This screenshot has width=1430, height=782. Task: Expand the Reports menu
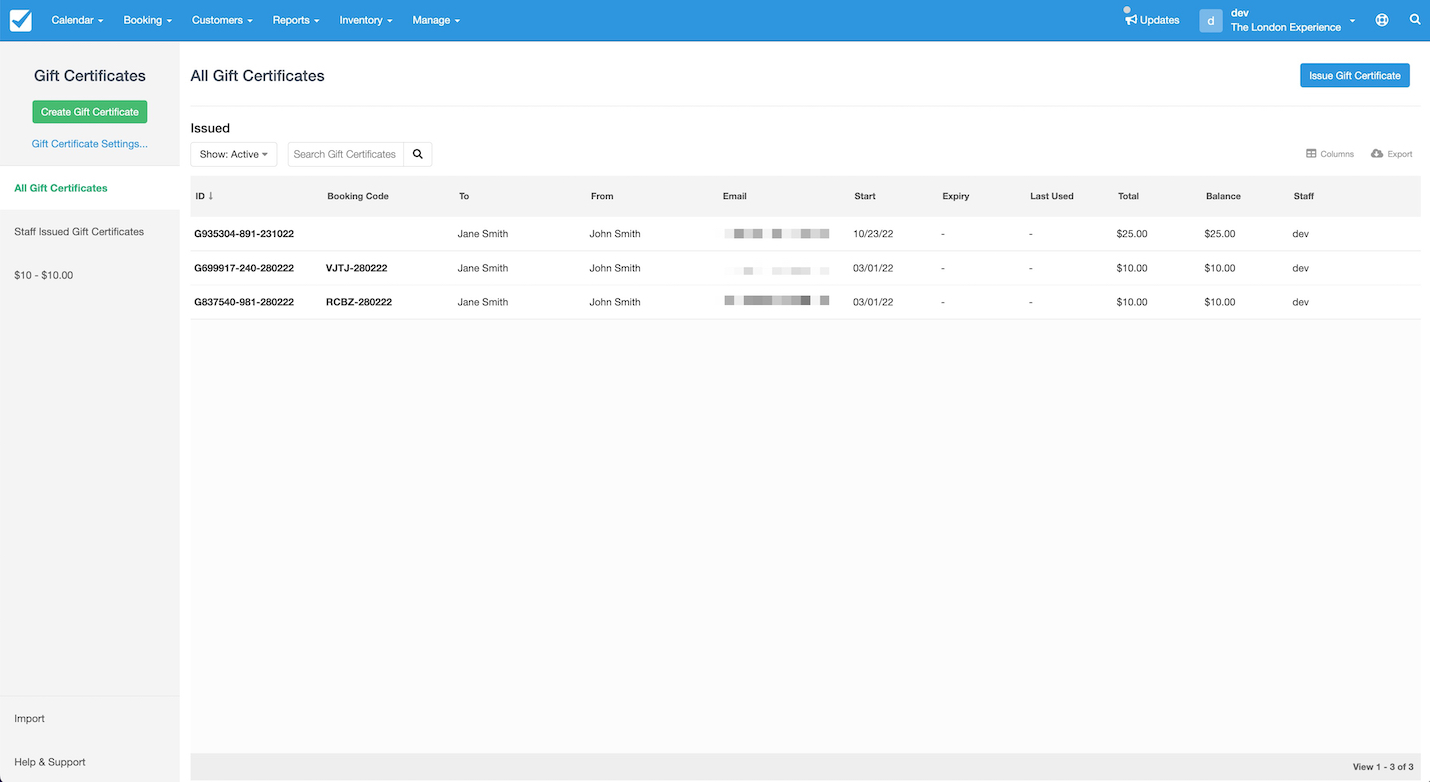tap(296, 20)
